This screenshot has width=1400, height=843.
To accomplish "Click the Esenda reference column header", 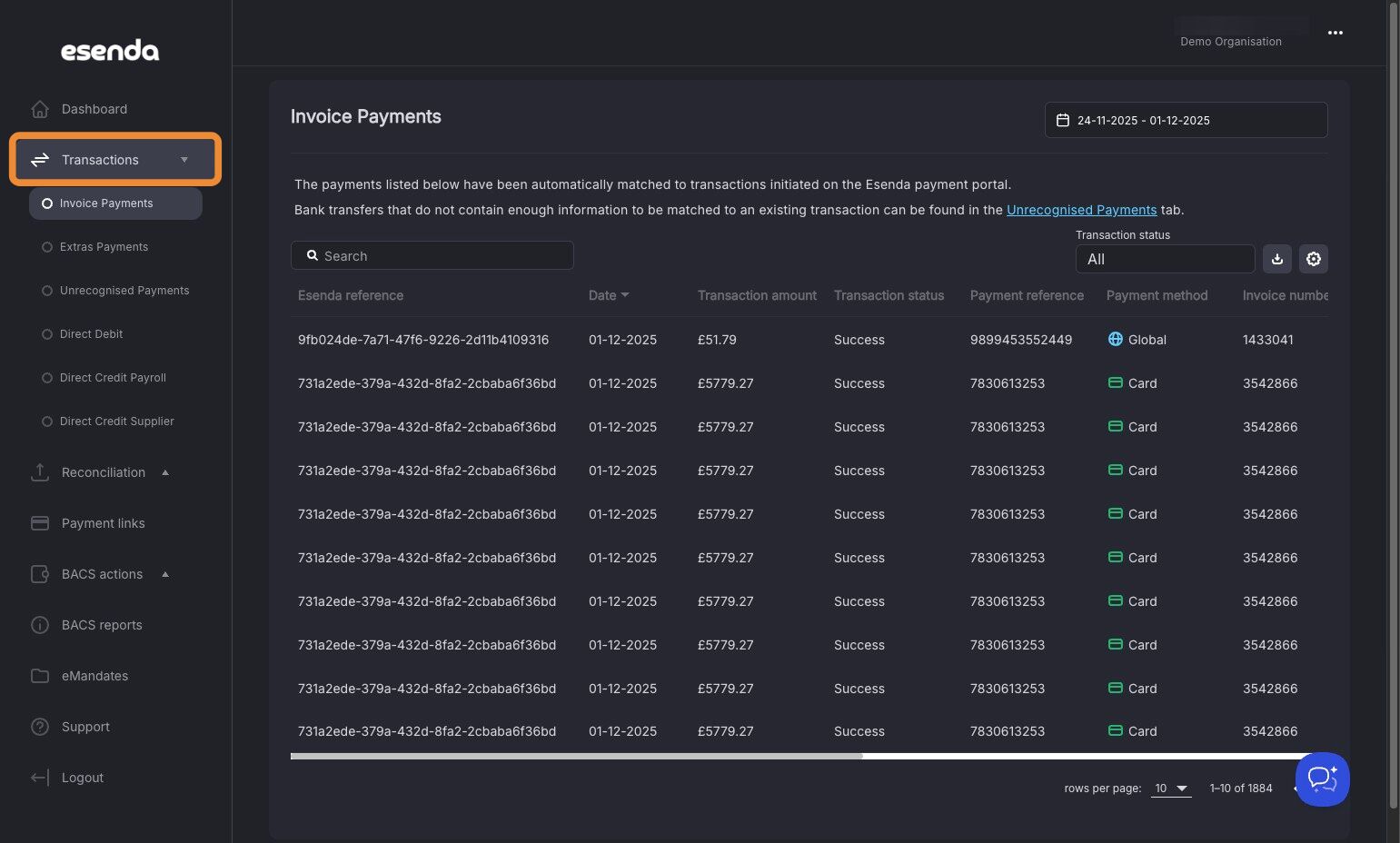I will (x=351, y=295).
